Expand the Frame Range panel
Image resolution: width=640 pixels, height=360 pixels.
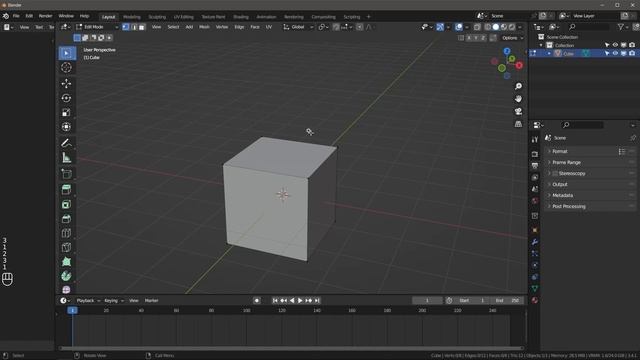coord(591,162)
